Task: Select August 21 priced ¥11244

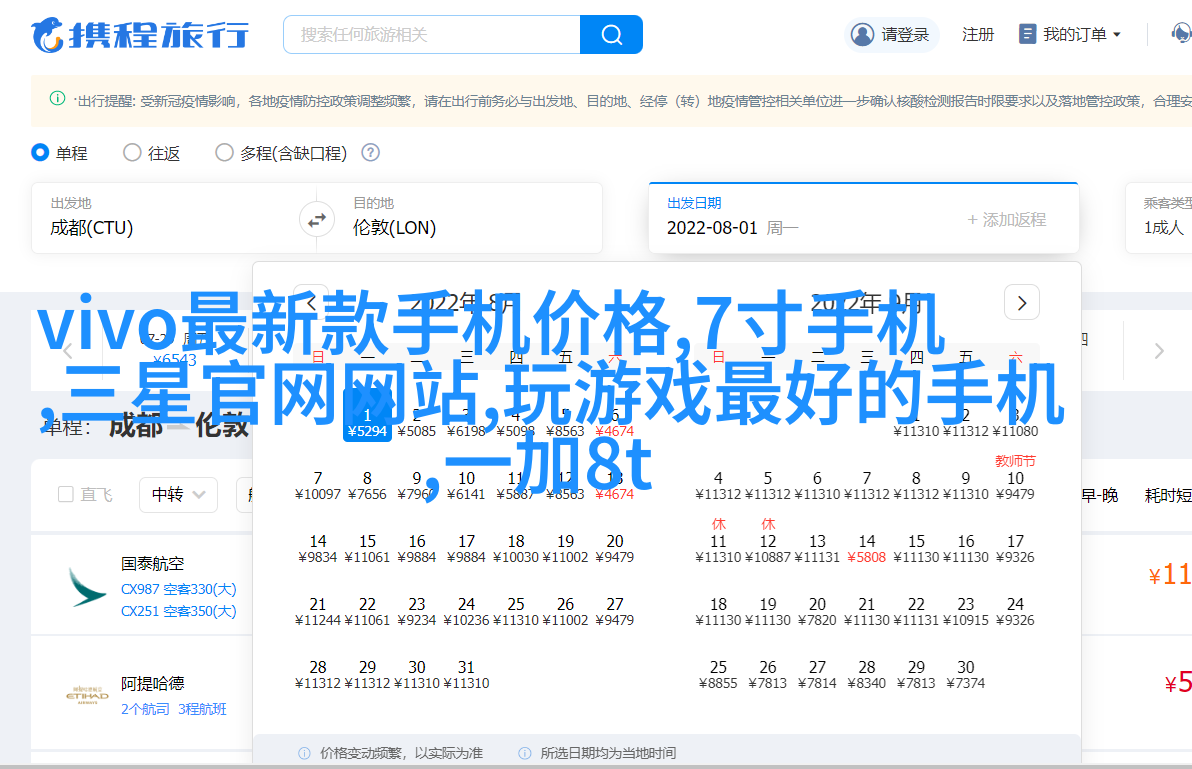Action: coord(318,612)
